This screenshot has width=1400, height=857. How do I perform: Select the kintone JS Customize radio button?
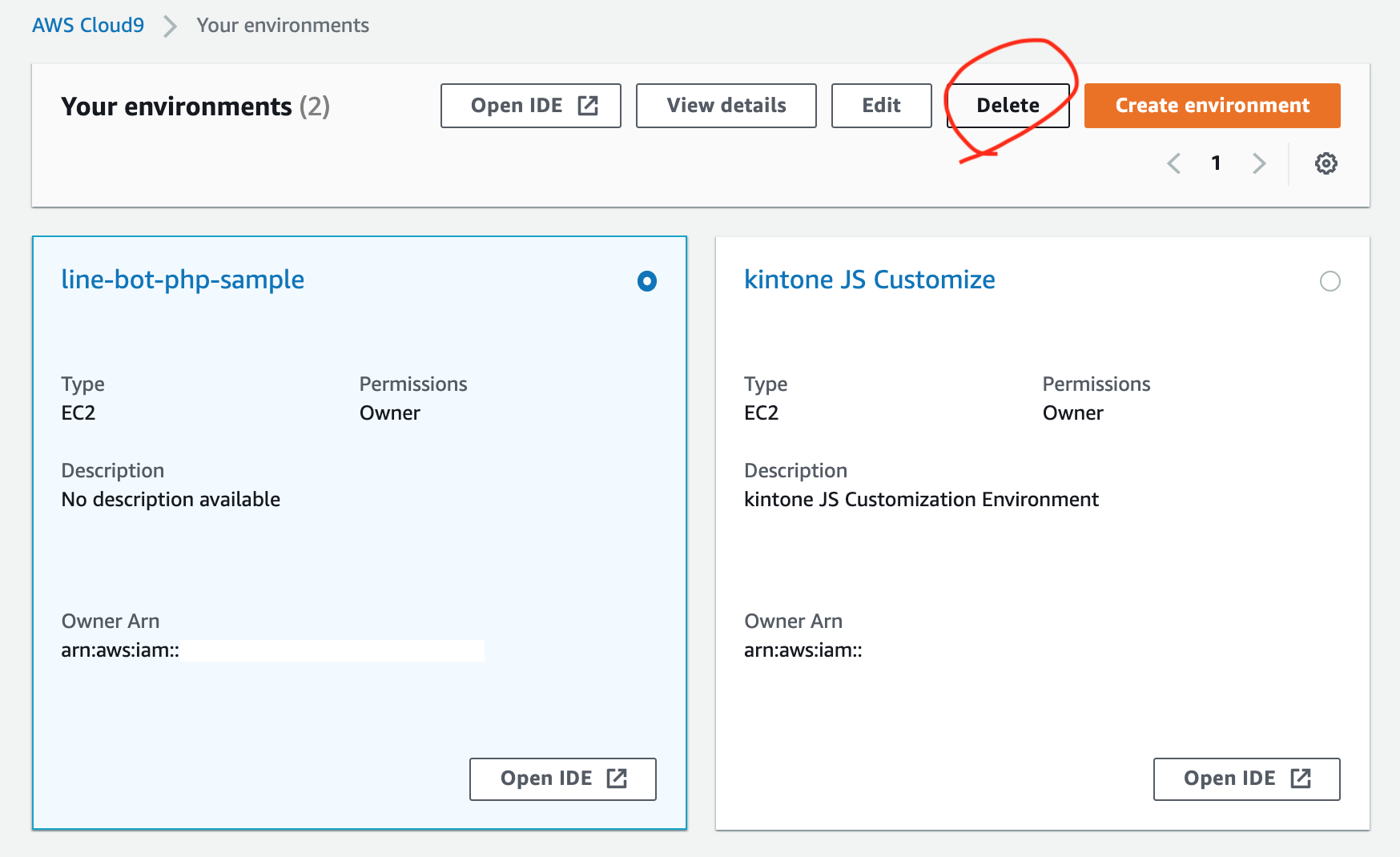[x=1330, y=281]
